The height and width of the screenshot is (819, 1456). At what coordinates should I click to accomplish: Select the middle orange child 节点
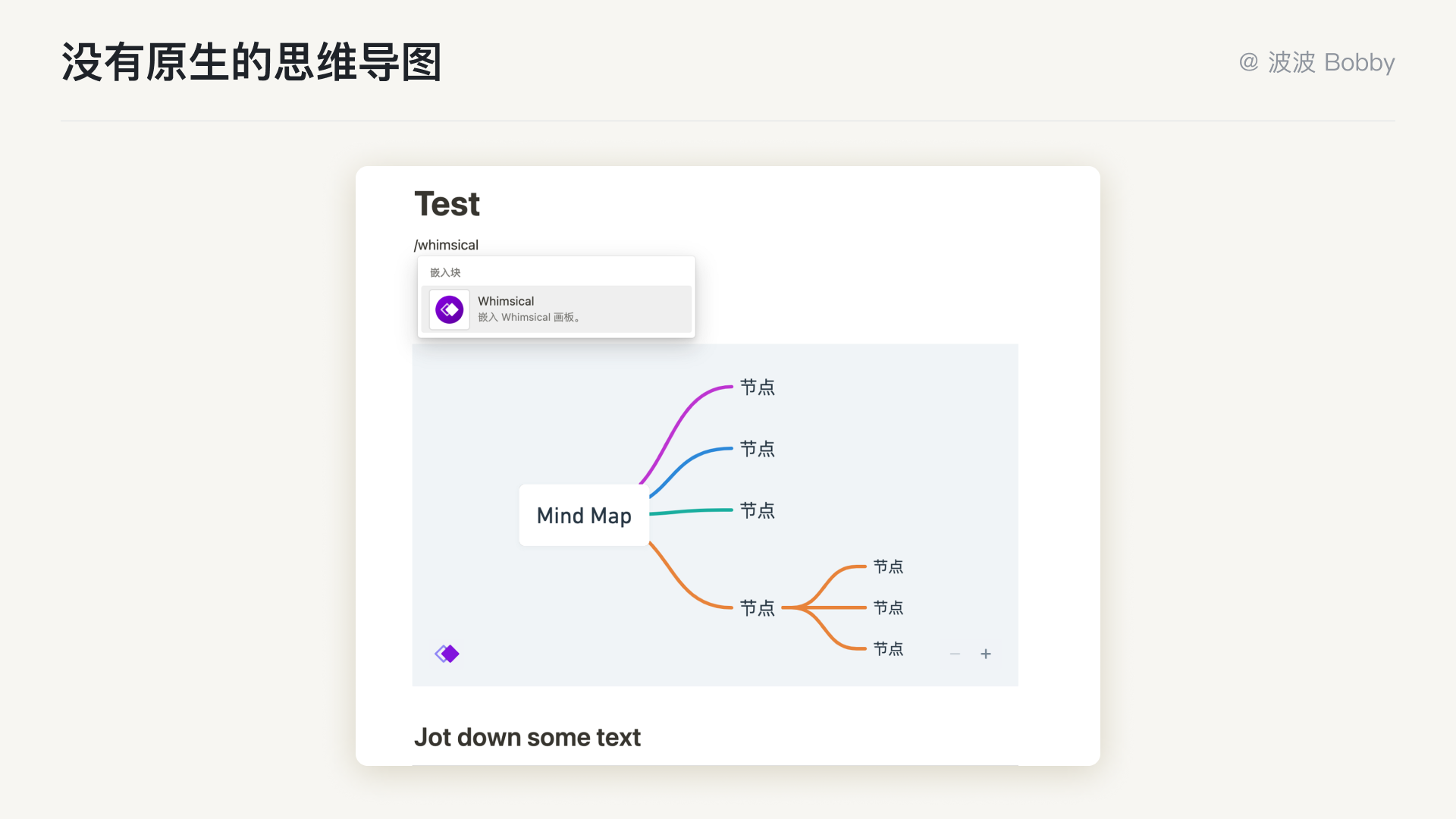(888, 607)
